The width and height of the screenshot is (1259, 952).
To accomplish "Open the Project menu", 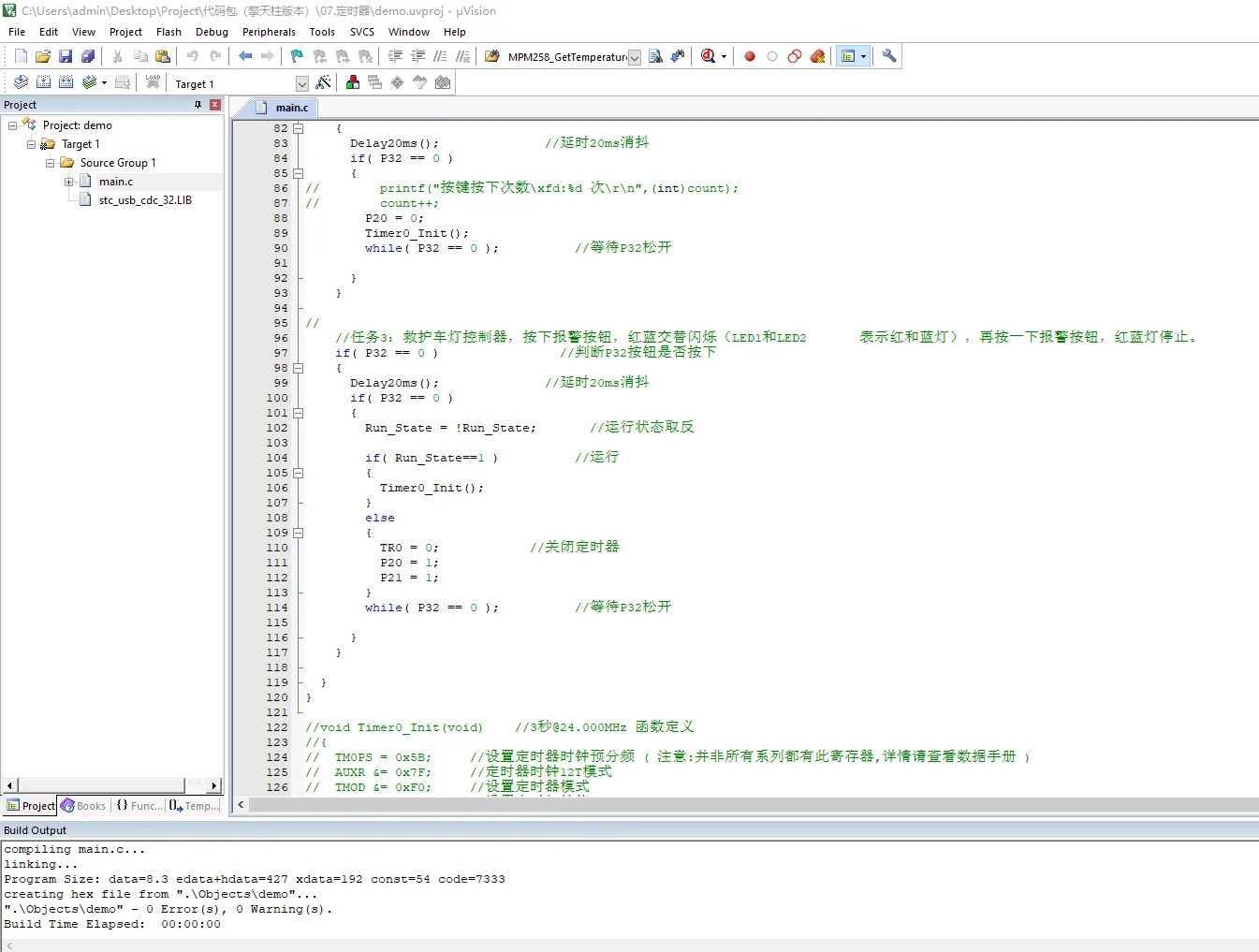I will click(125, 32).
